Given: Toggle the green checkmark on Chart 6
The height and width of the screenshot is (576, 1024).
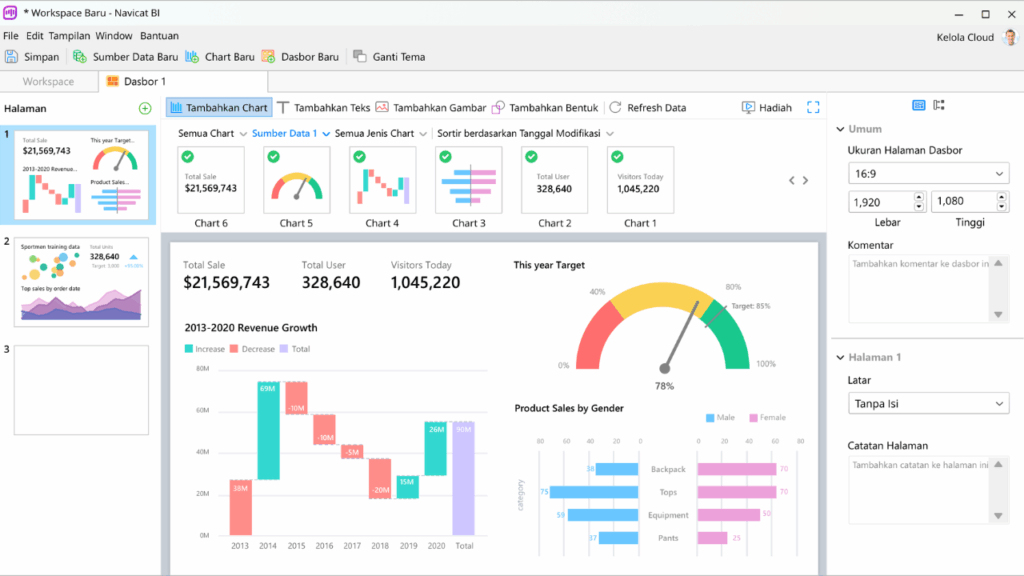Looking at the screenshot, I should point(189,157).
